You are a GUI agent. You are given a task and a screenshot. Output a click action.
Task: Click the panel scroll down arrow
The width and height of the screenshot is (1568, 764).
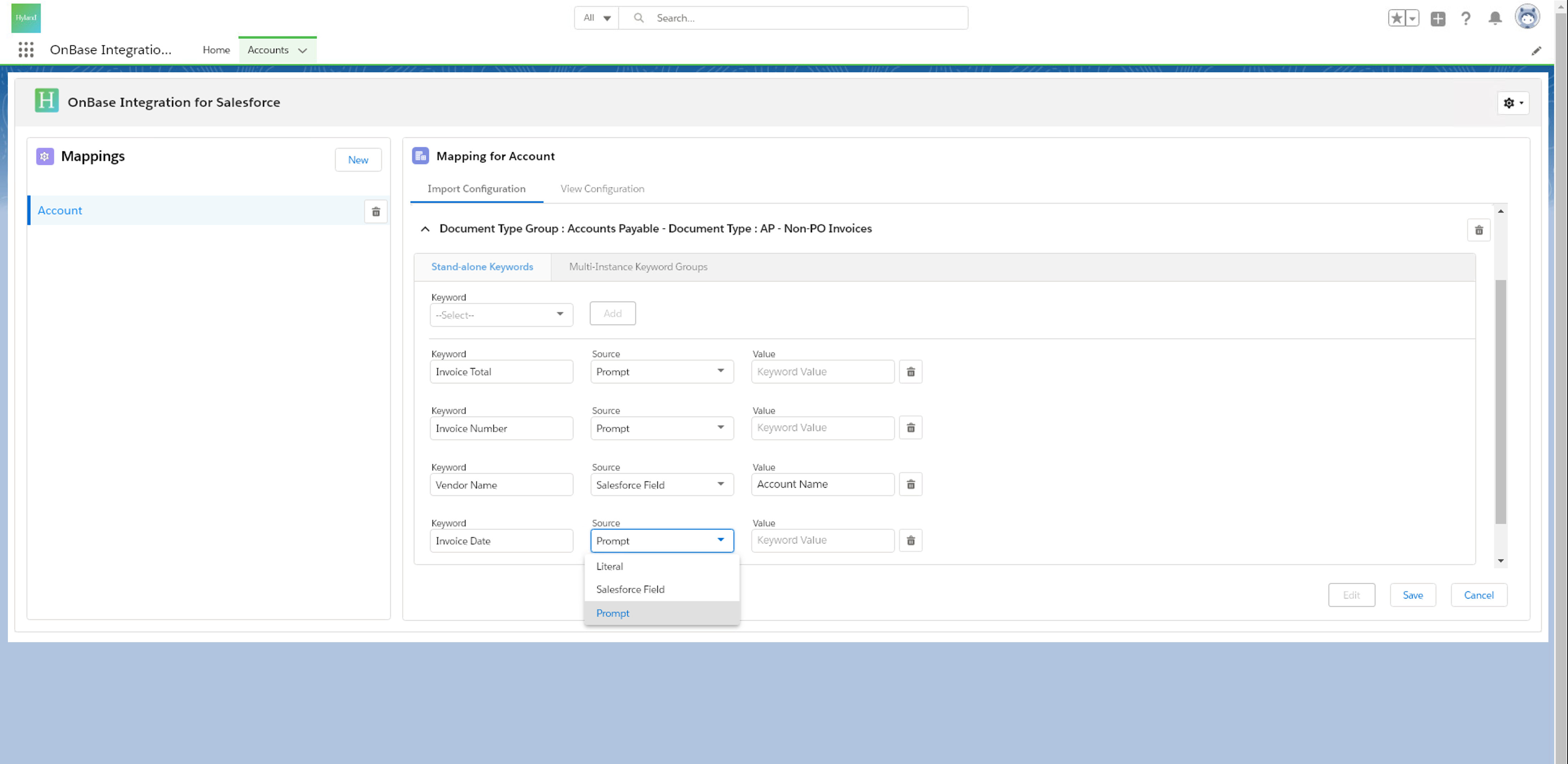tap(1500, 561)
